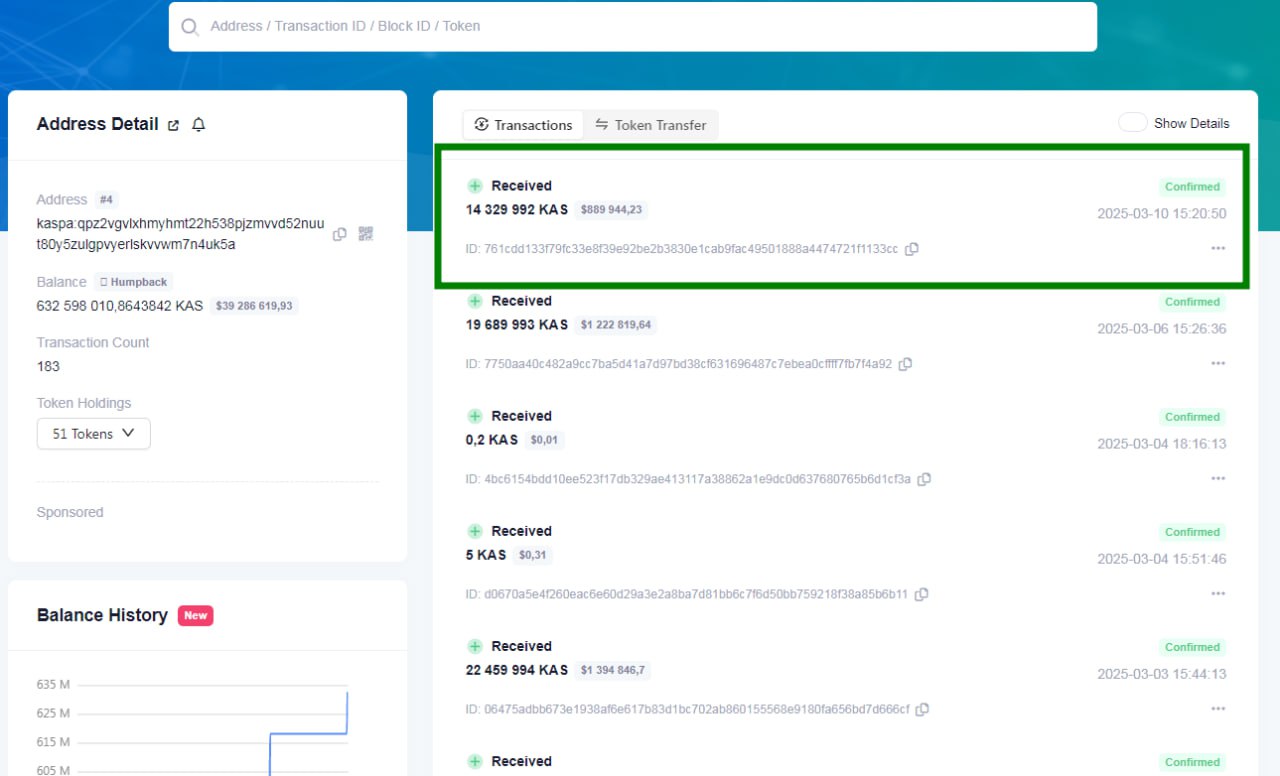Click timestamp 2025-03-03 15:44:13

1161,674
